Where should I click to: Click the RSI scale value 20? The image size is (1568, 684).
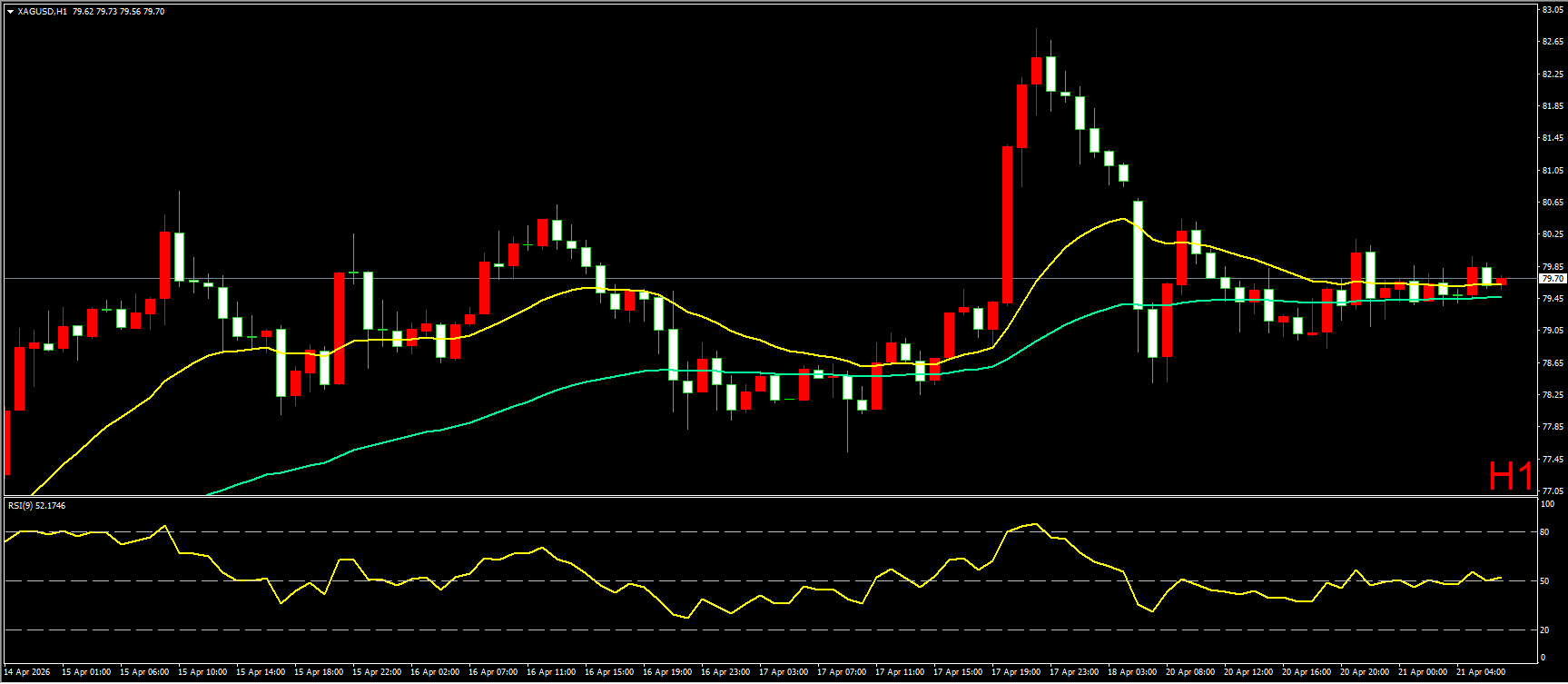[x=1544, y=629]
